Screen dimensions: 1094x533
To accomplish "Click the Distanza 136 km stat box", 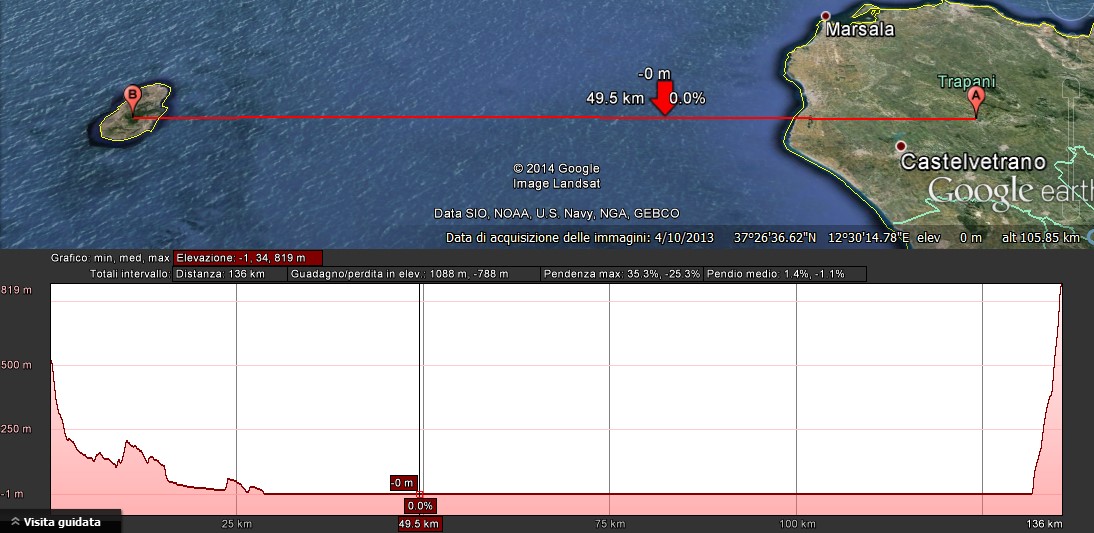I will coord(229,274).
